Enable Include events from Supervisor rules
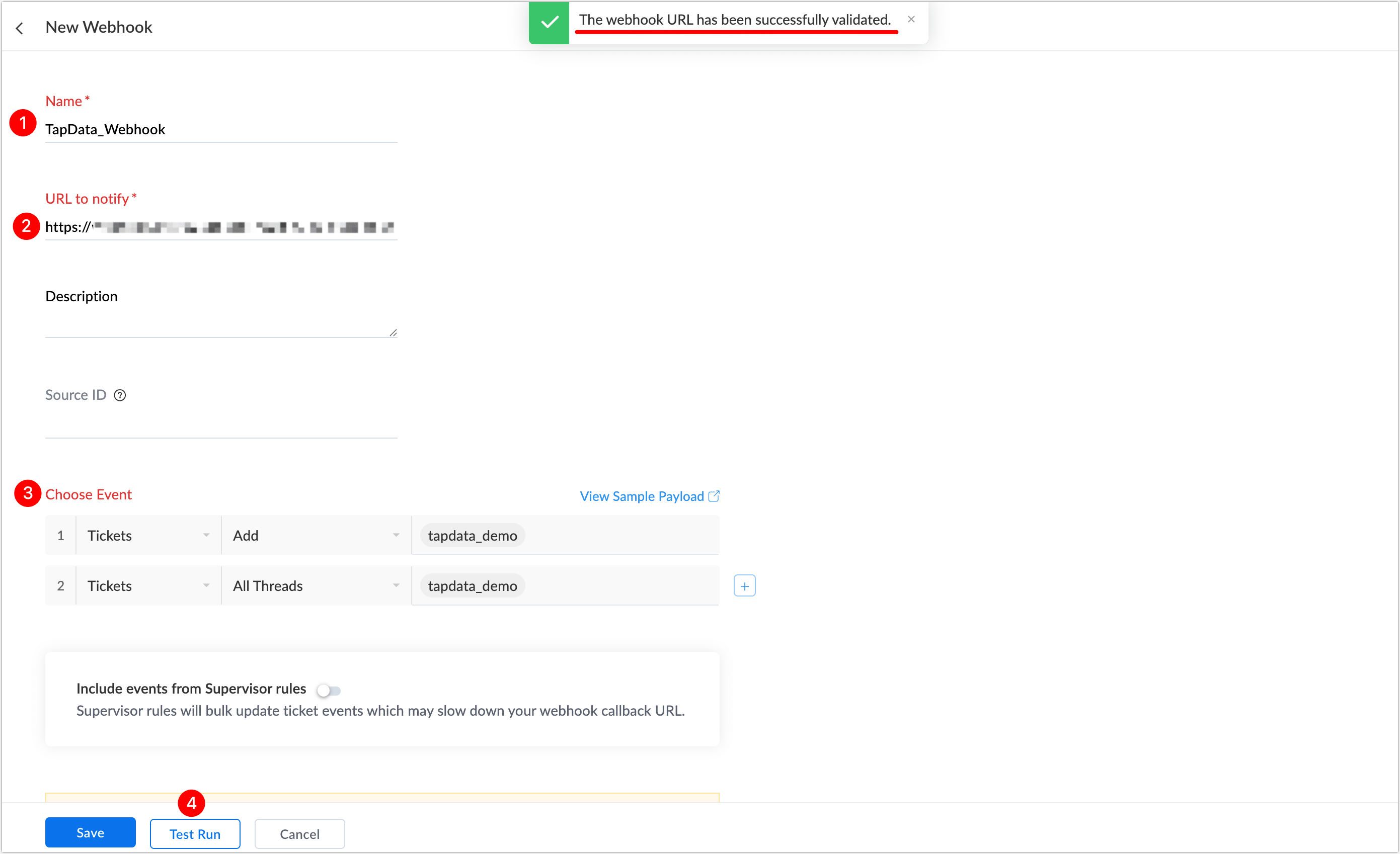1400x854 pixels. tap(329, 690)
